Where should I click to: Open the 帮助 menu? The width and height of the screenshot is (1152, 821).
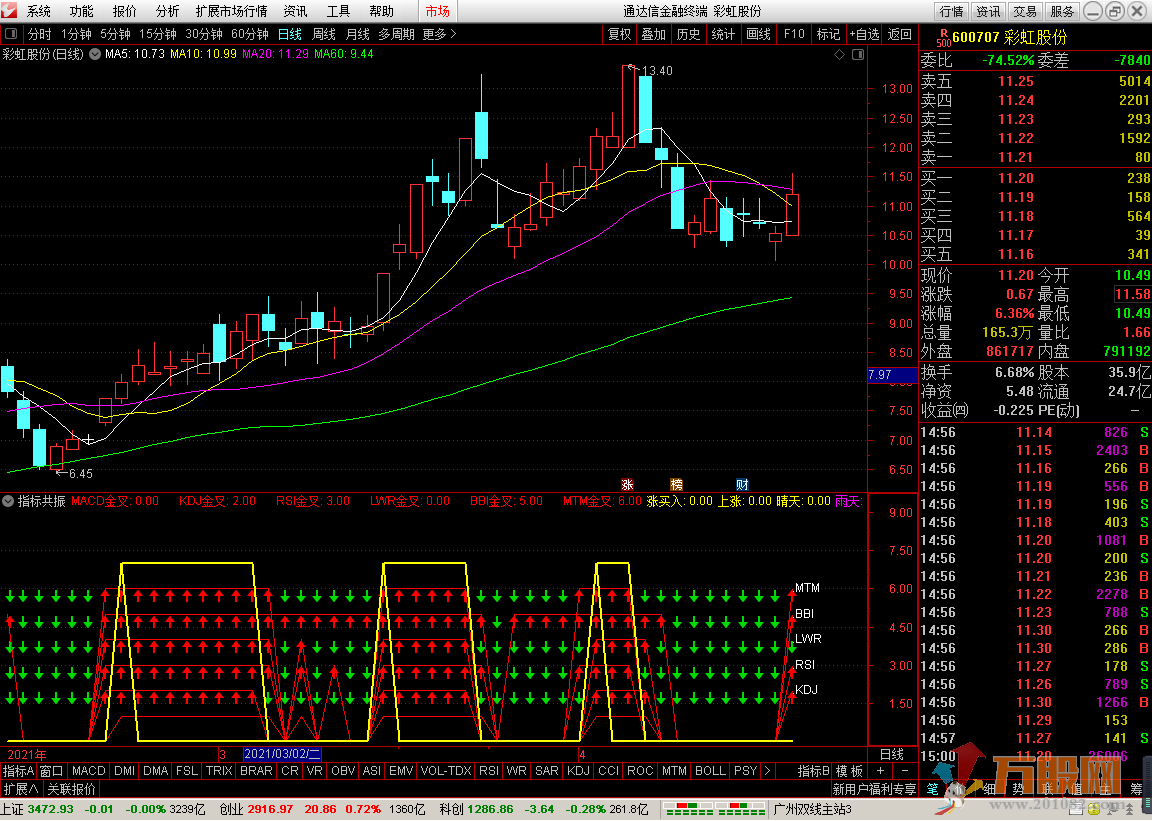coord(381,11)
